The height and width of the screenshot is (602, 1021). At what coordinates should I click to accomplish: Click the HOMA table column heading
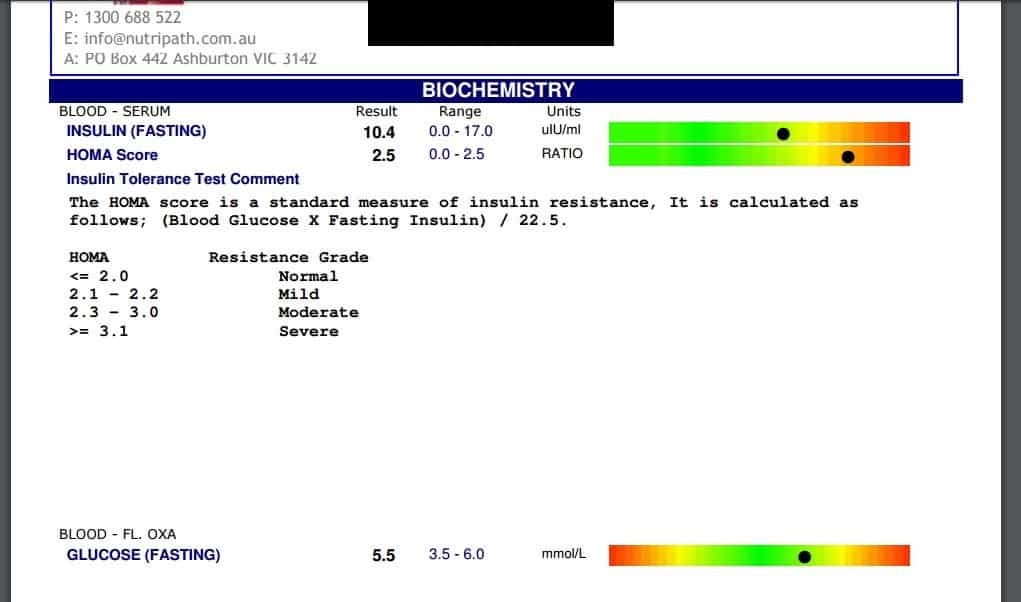89,257
